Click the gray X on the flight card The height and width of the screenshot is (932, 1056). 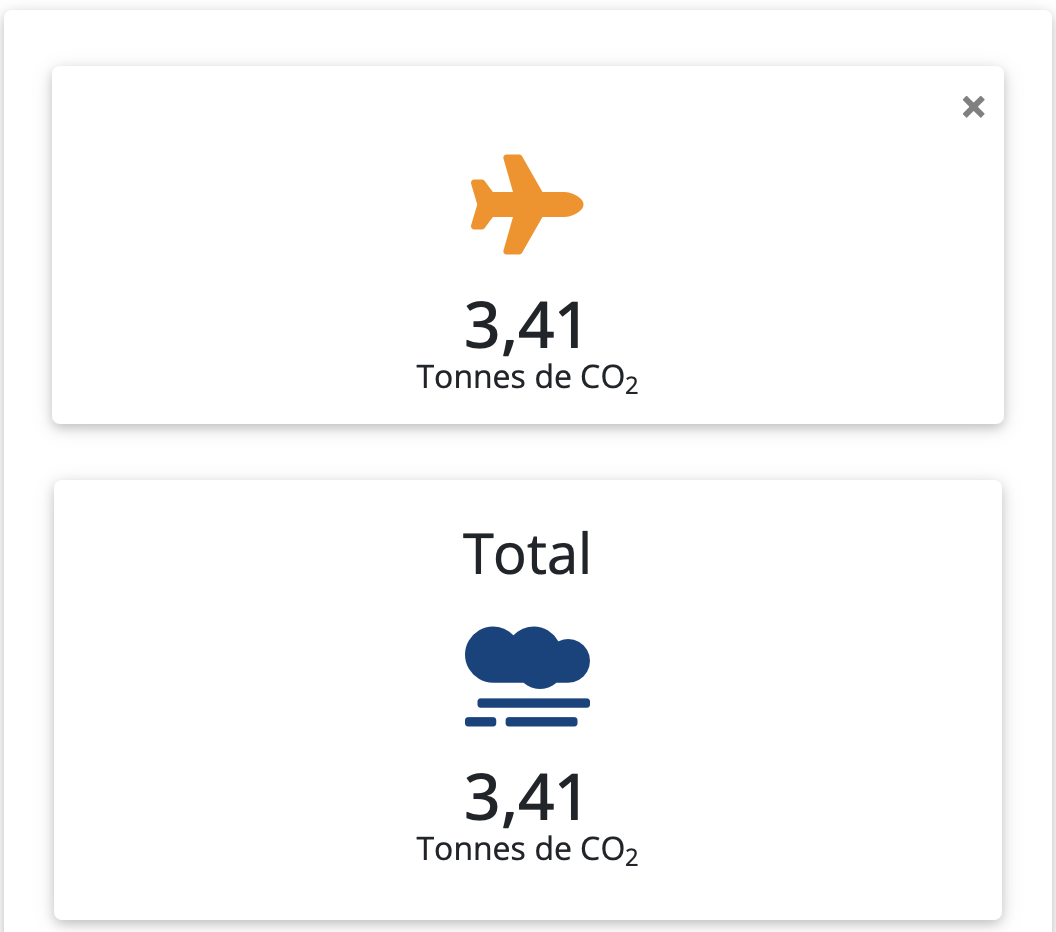(973, 107)
